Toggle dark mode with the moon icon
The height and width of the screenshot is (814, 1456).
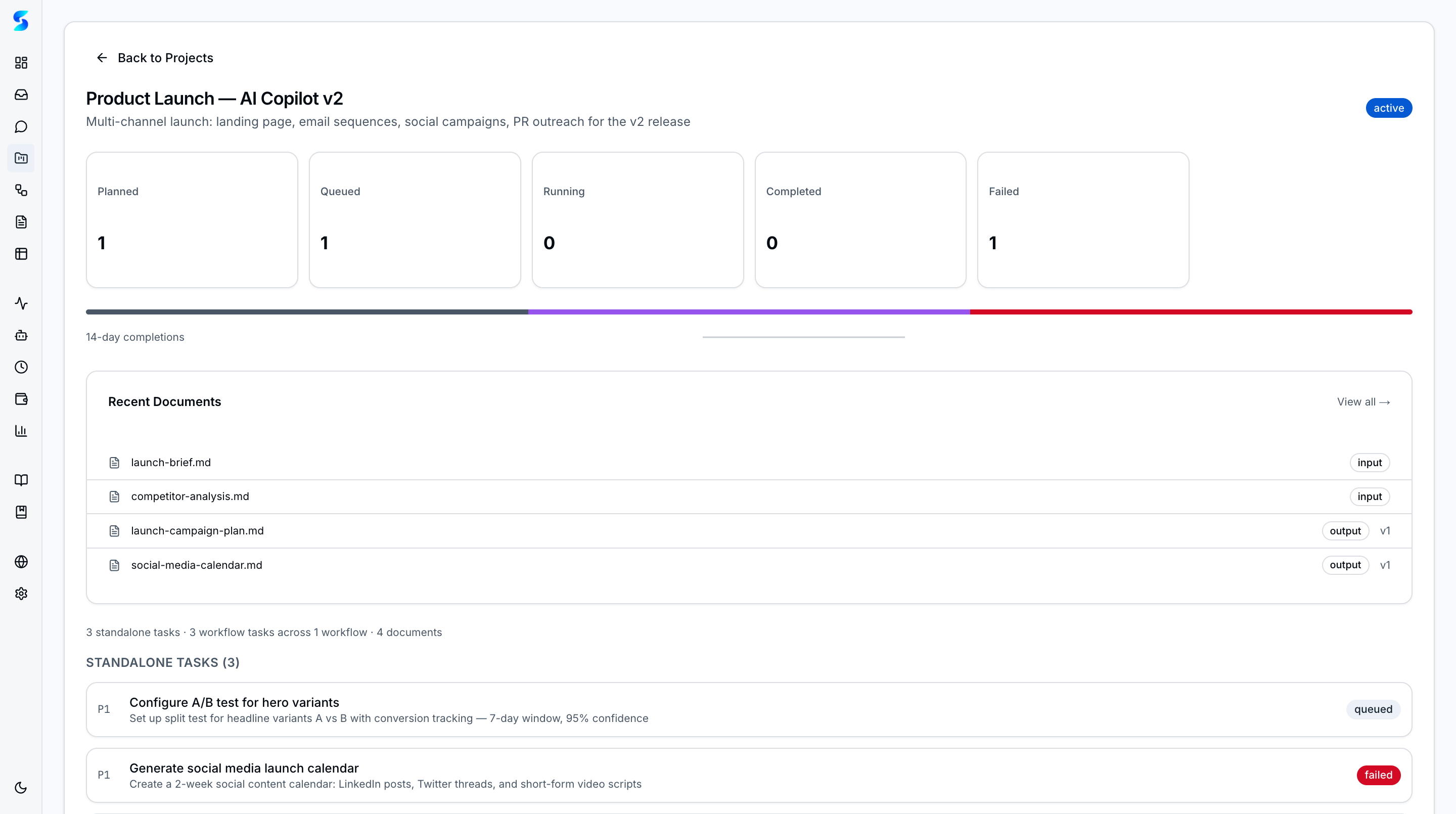click(x=21, y=787)
